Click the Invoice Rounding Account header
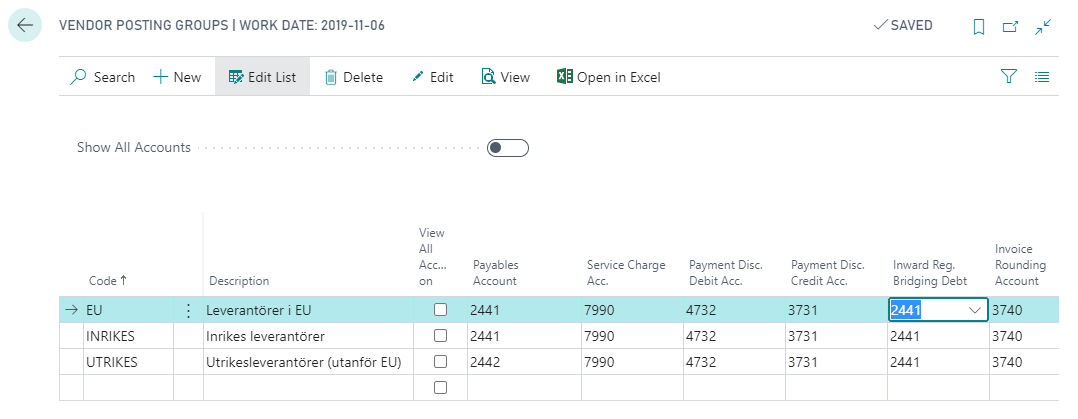Image resolution: width=1078 pixels, height=419 pixels. coord(1020,265)
